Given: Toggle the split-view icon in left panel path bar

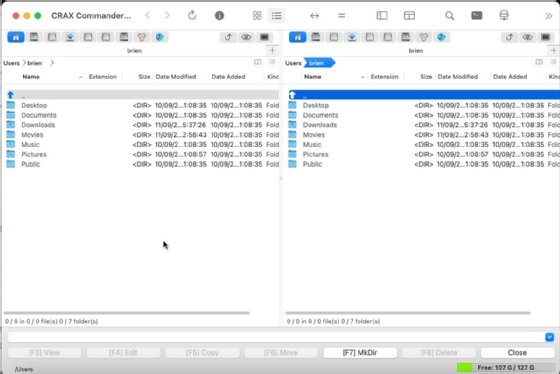Looking at the screenshot, I should pos(258,62).
